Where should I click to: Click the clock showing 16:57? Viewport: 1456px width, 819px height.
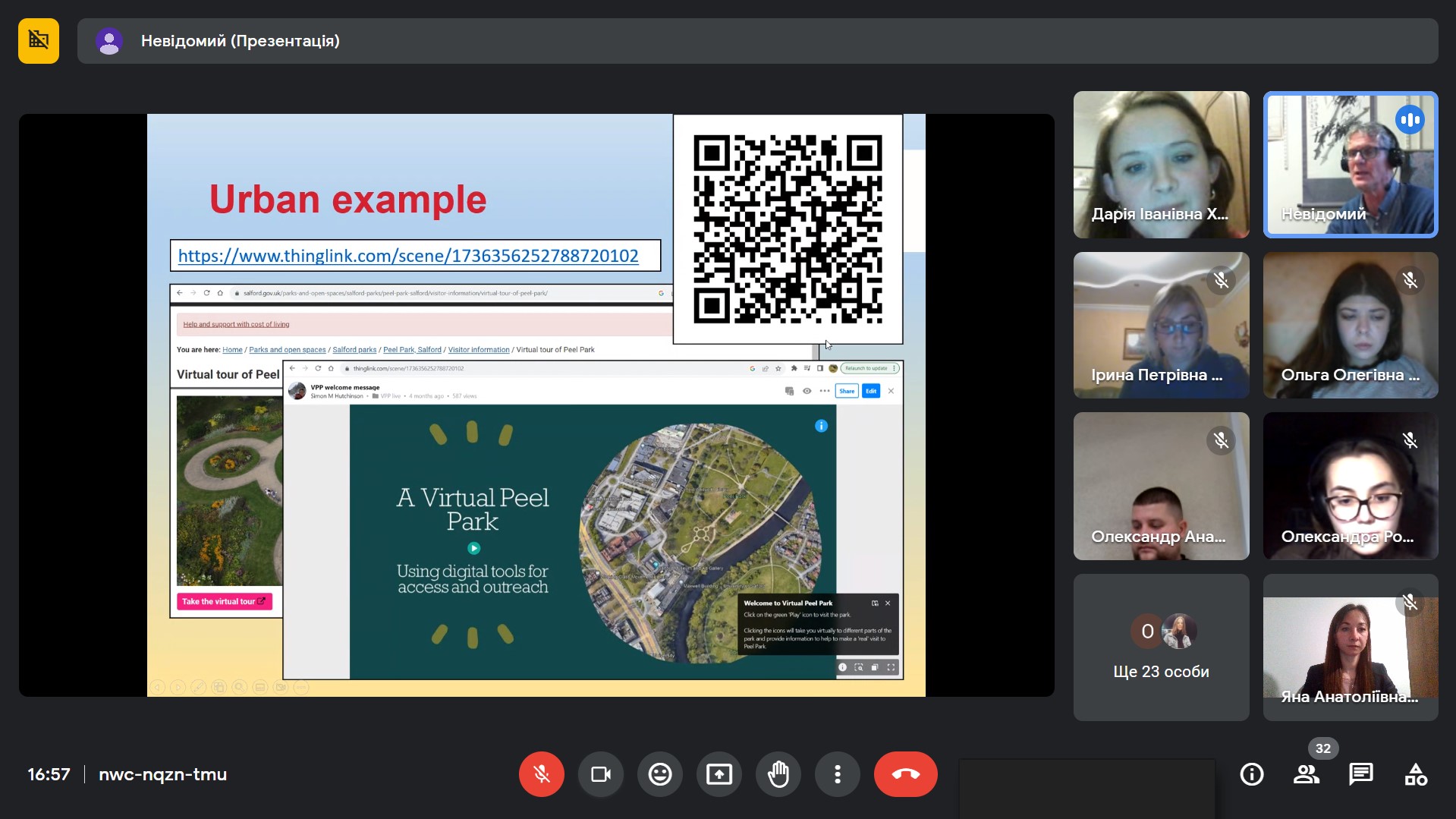(49, 774)
